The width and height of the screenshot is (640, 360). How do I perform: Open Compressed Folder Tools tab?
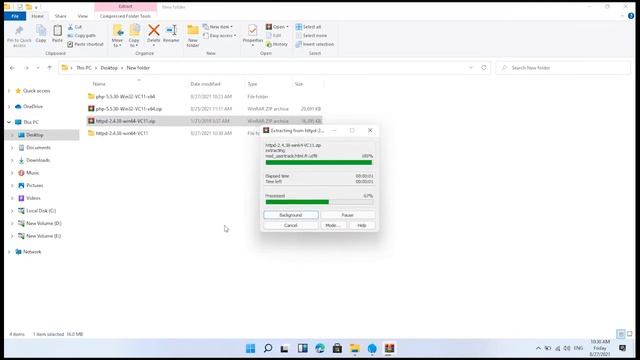(x=125, y=16)
